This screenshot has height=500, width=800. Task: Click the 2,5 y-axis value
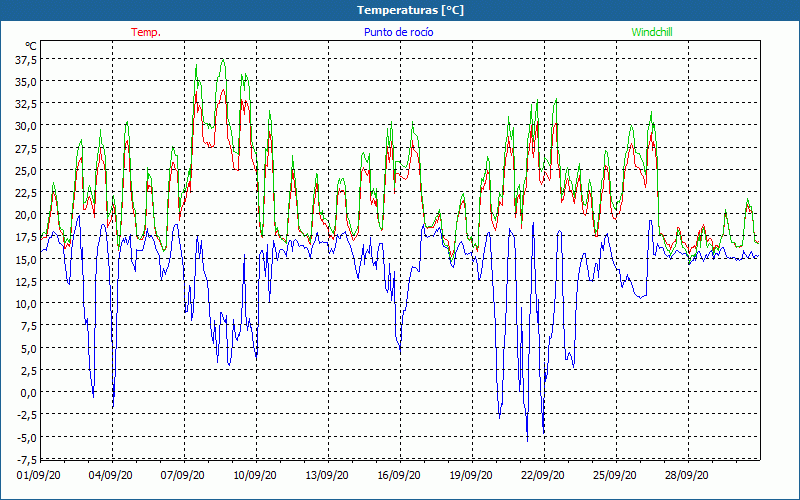click(29, 370)
